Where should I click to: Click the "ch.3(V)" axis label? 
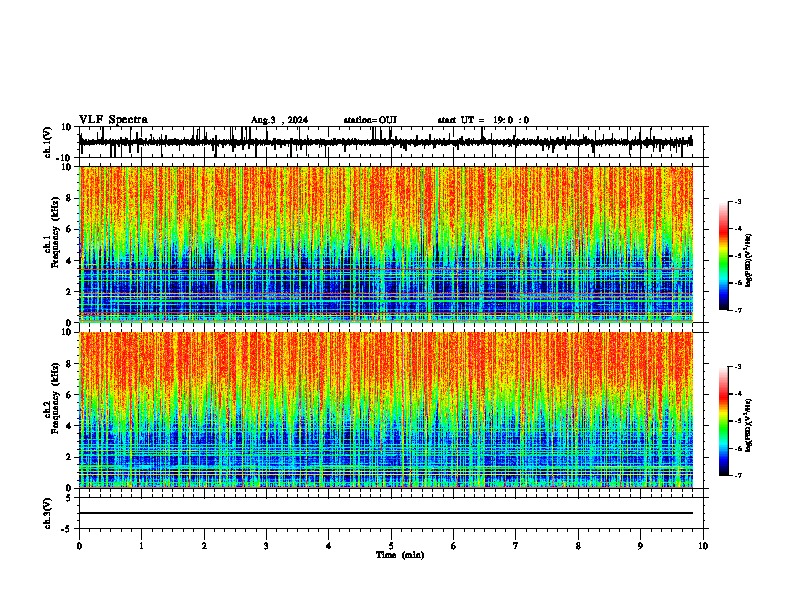[47, 513]
